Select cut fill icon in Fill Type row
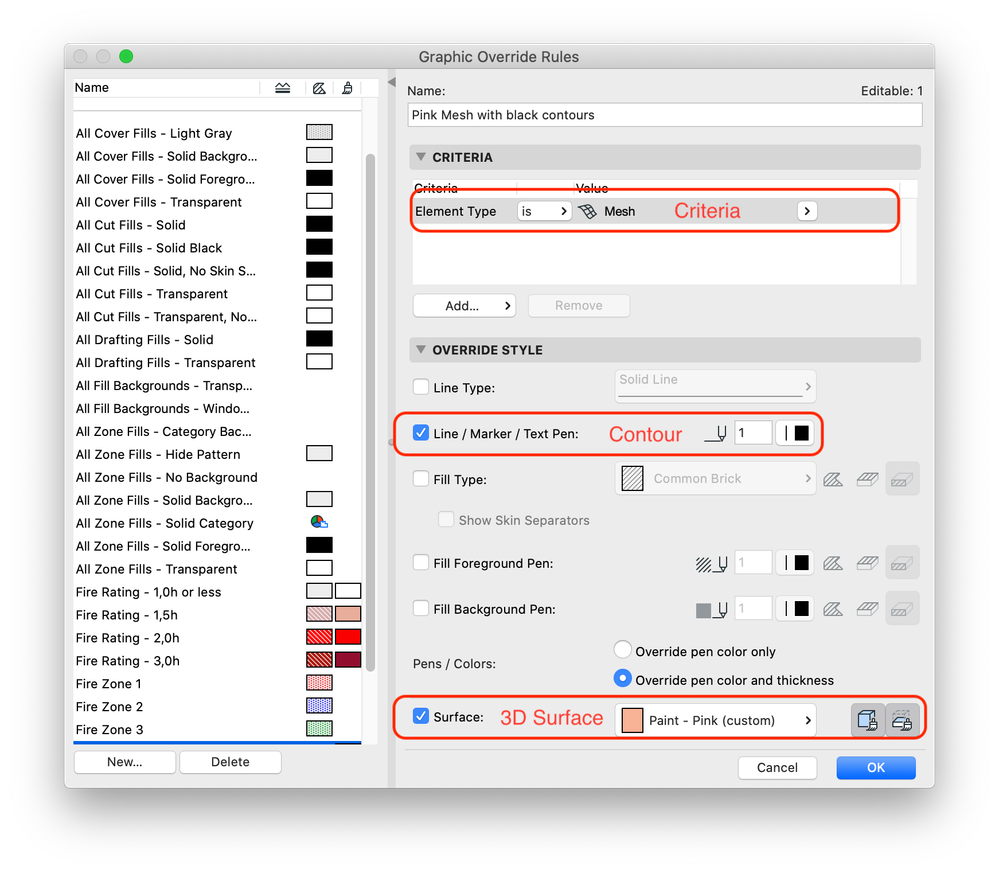999x873 pixels. (x=902, y=479)
